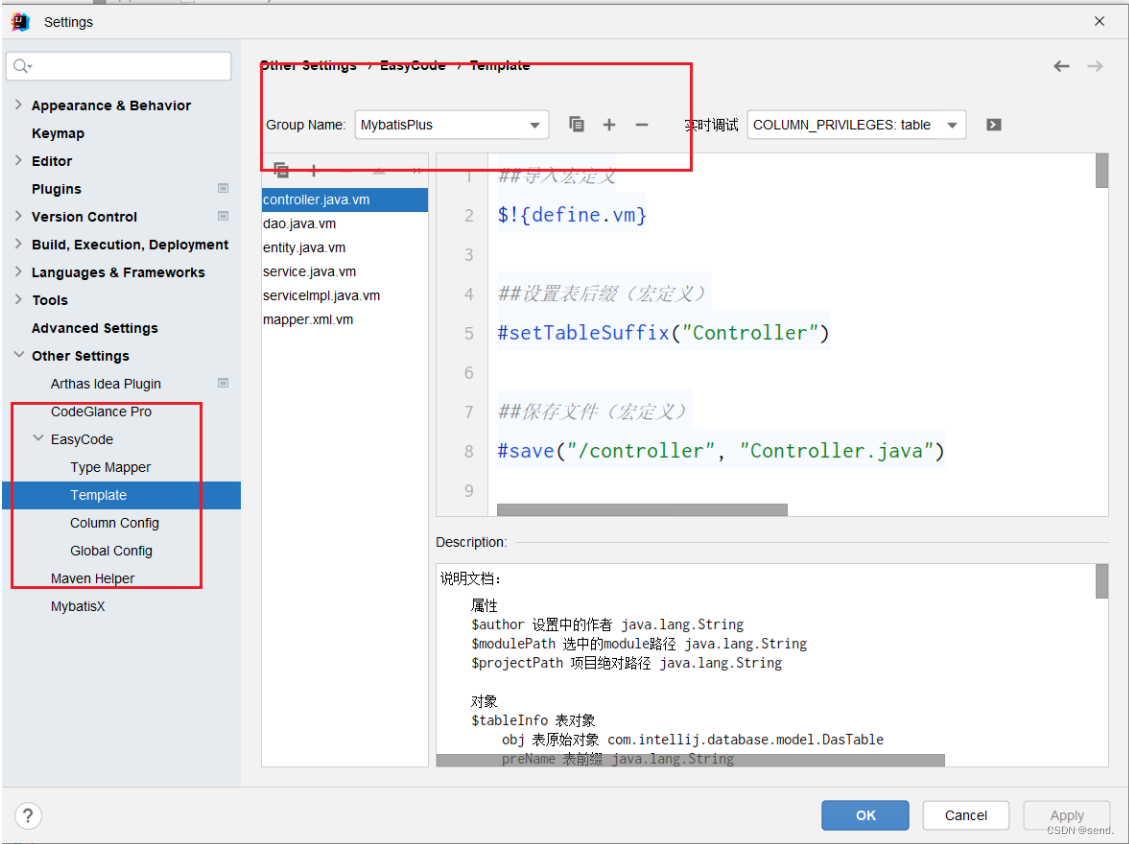Click the Cancel button
Image resolution: width=1129 pixels, height=844 pixels.
pyautogui.click(x=965, y=815)
